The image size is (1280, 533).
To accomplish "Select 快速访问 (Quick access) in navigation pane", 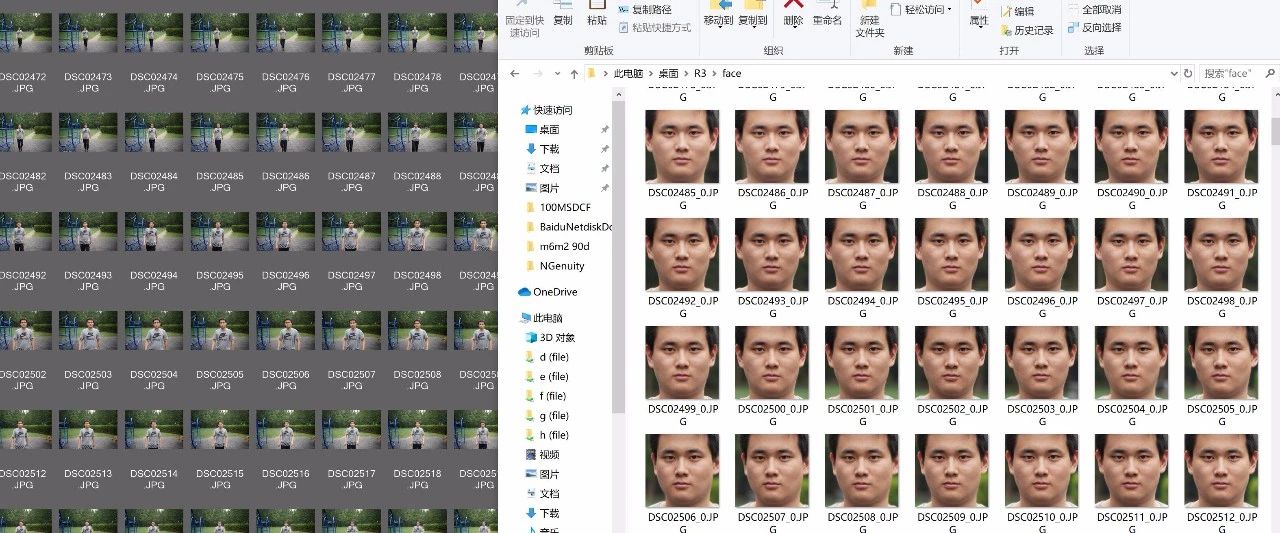I will pyautogui.click(x=546, y=110).
